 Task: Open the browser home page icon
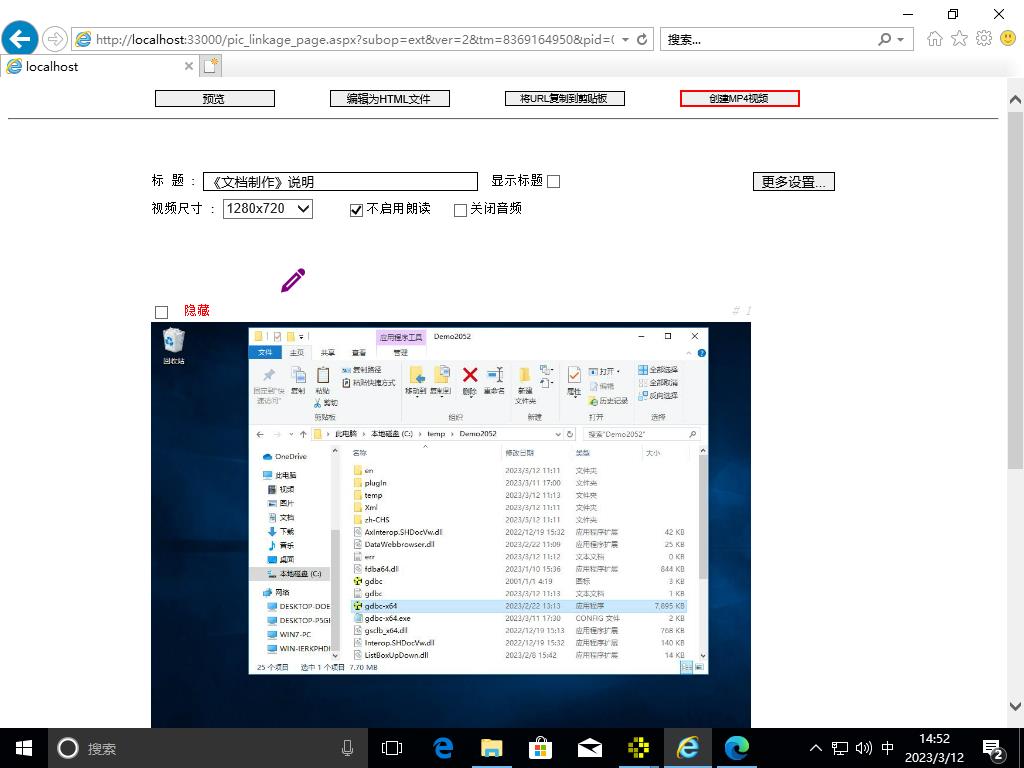tap(935, 39)
